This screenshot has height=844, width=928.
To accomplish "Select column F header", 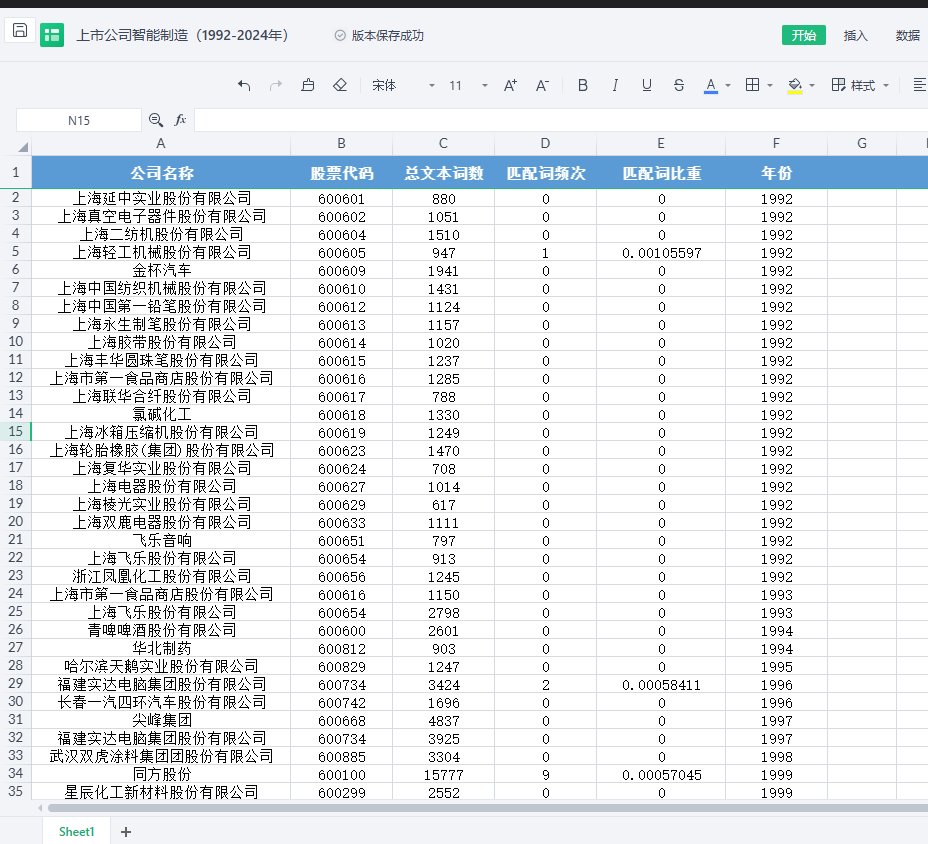I will coord(776,143).
